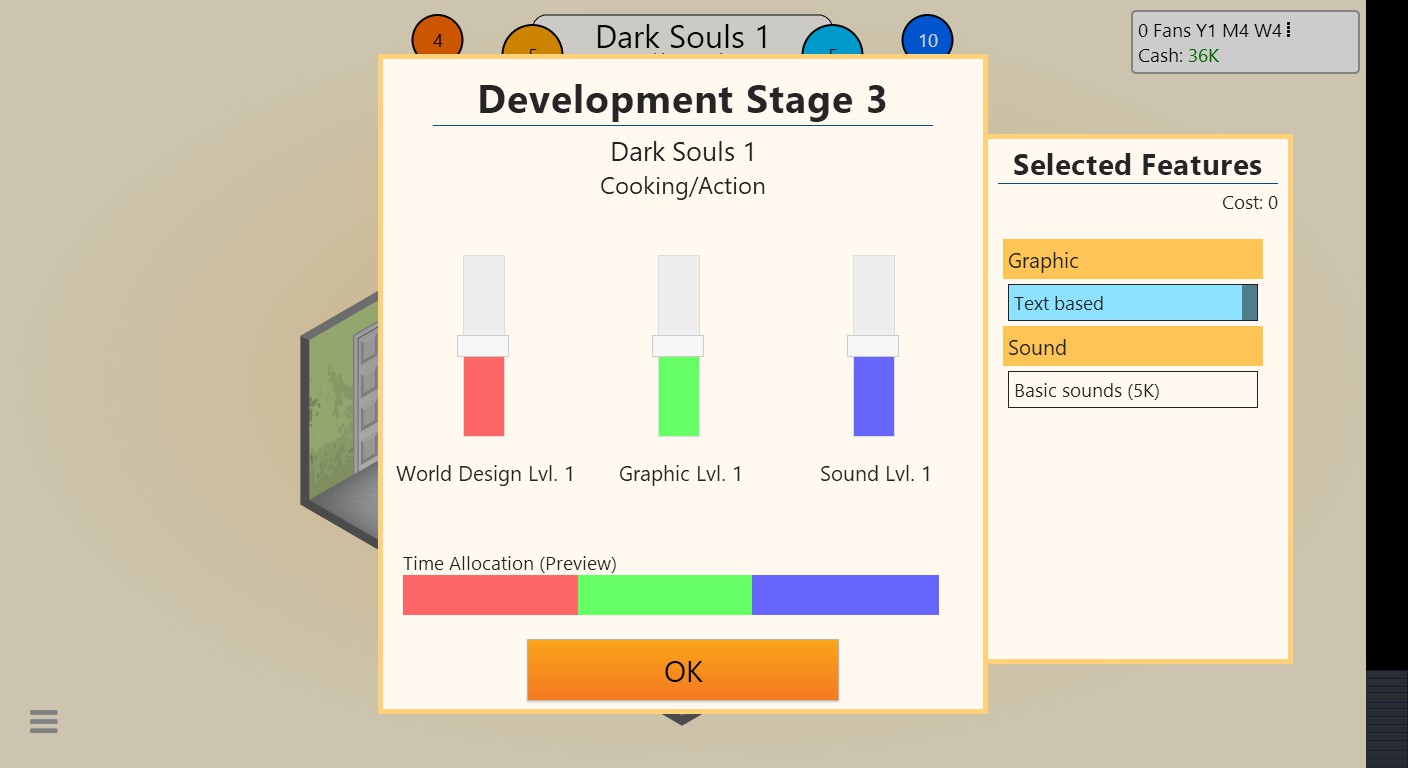Click the blue circle showing 10

pos(927,40)
